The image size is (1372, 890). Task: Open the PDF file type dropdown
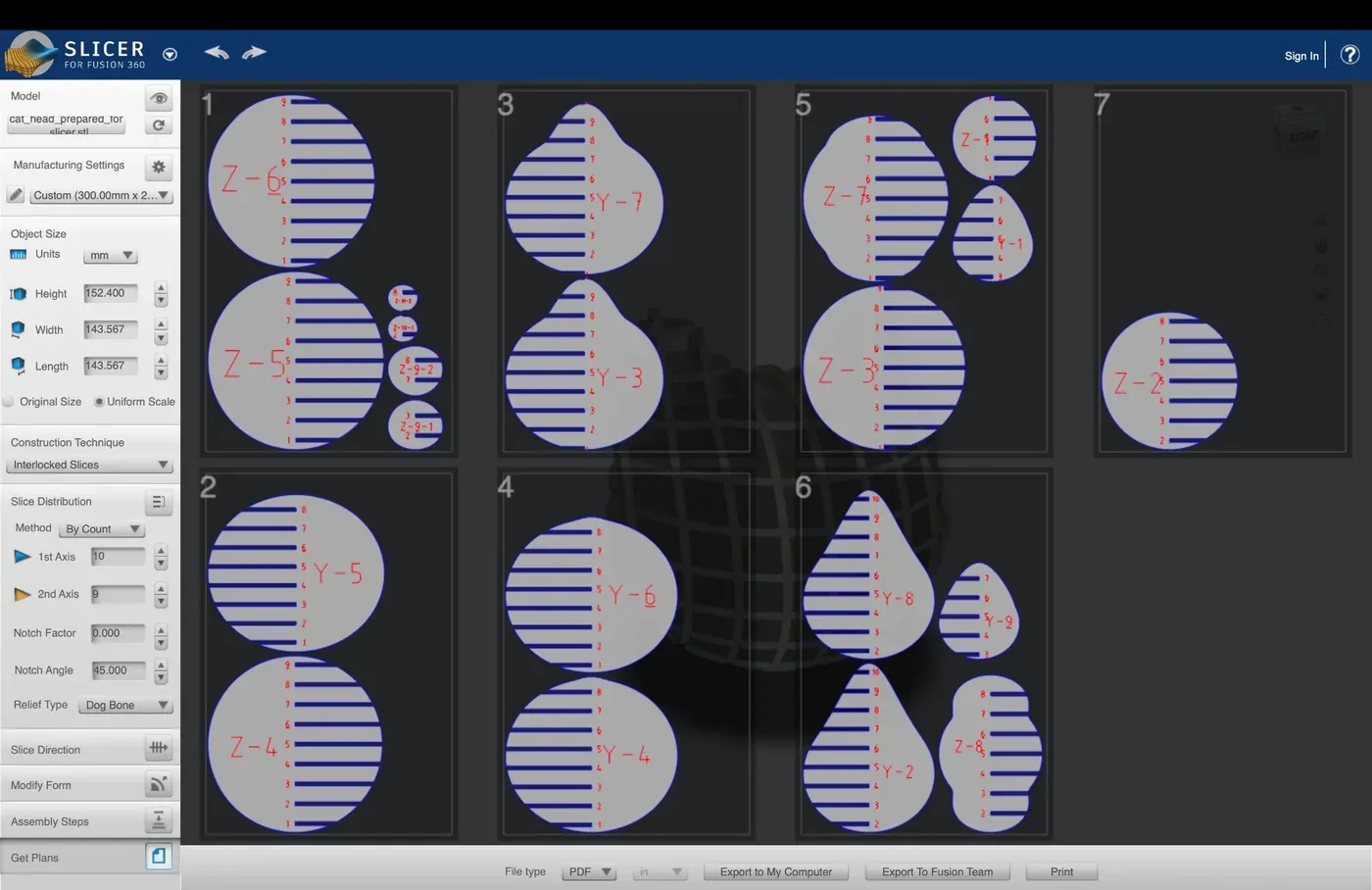pyautogui.click(x=589, y=872)
